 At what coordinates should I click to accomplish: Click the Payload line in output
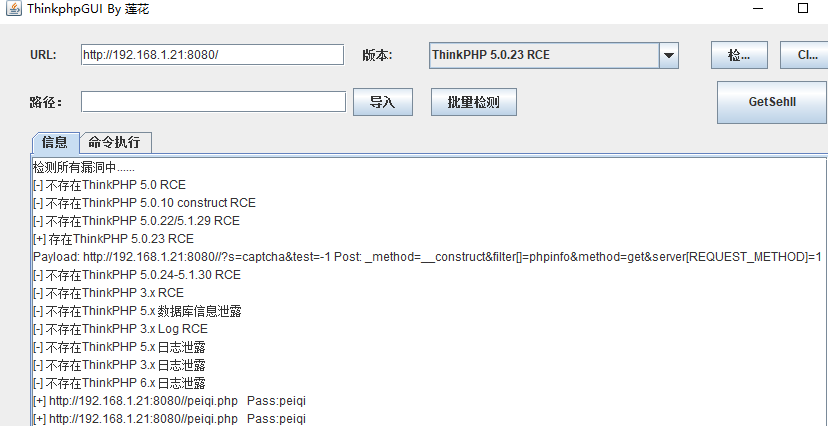pyautogui.click(x=427, y=257)
